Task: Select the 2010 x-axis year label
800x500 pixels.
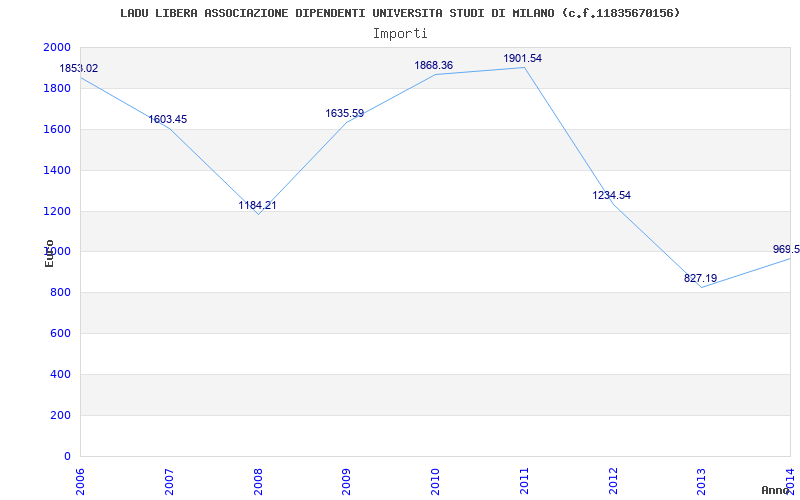Action: coord(436,482)
